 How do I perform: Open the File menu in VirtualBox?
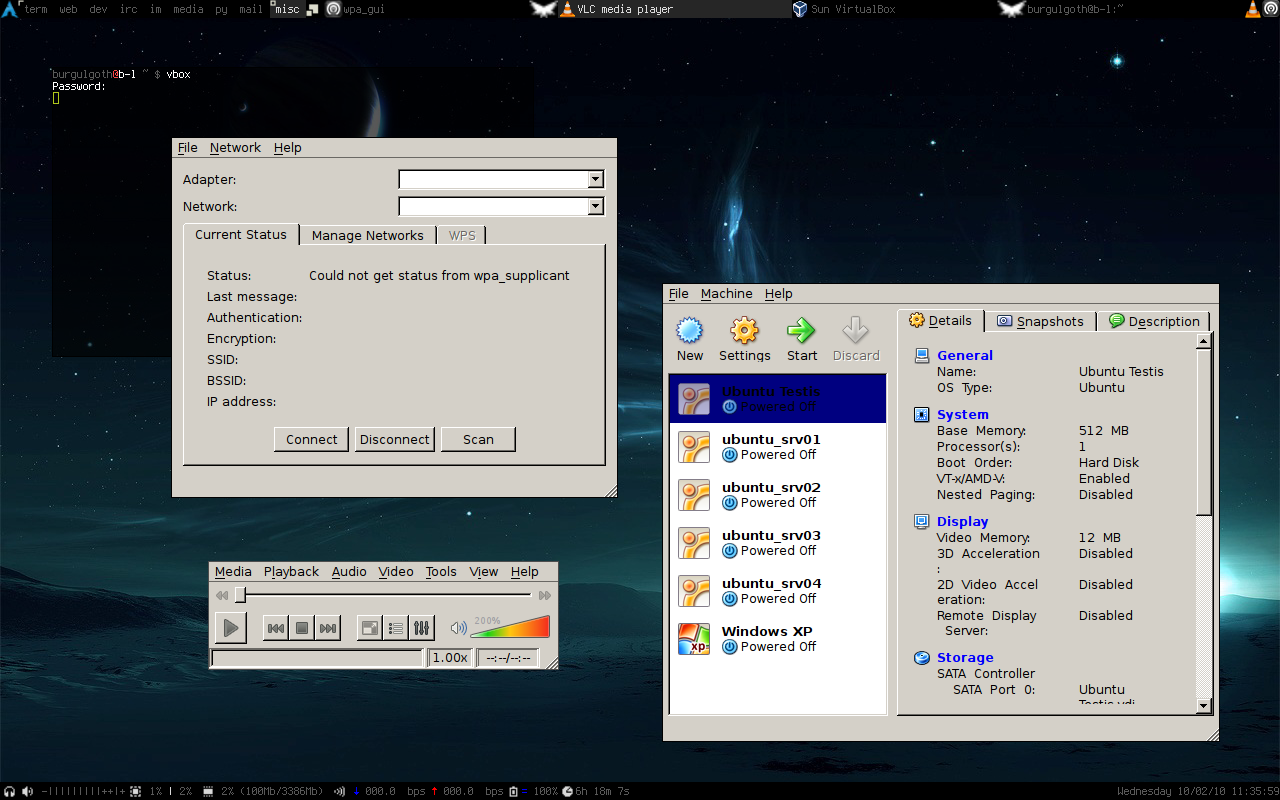click(679, 293)
